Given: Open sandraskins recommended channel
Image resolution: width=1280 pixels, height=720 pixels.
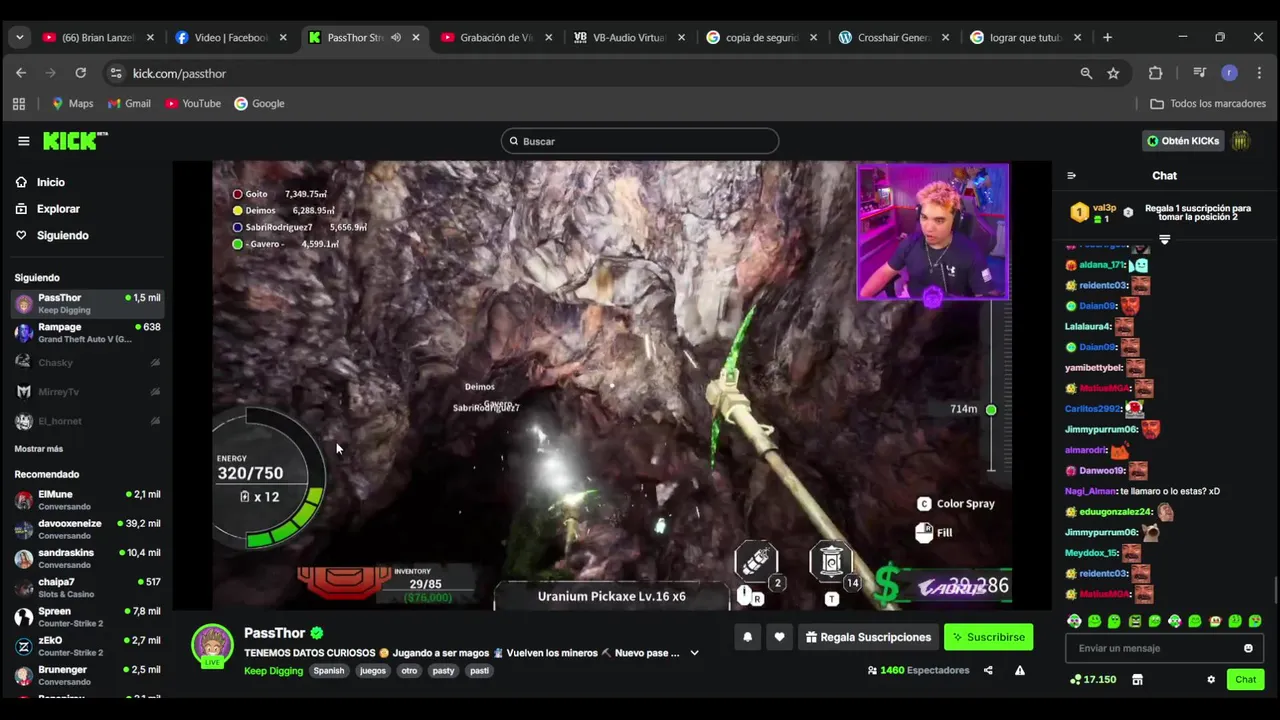Looking at the screenshot, I should pyautogui.click(x=88, y=558).
